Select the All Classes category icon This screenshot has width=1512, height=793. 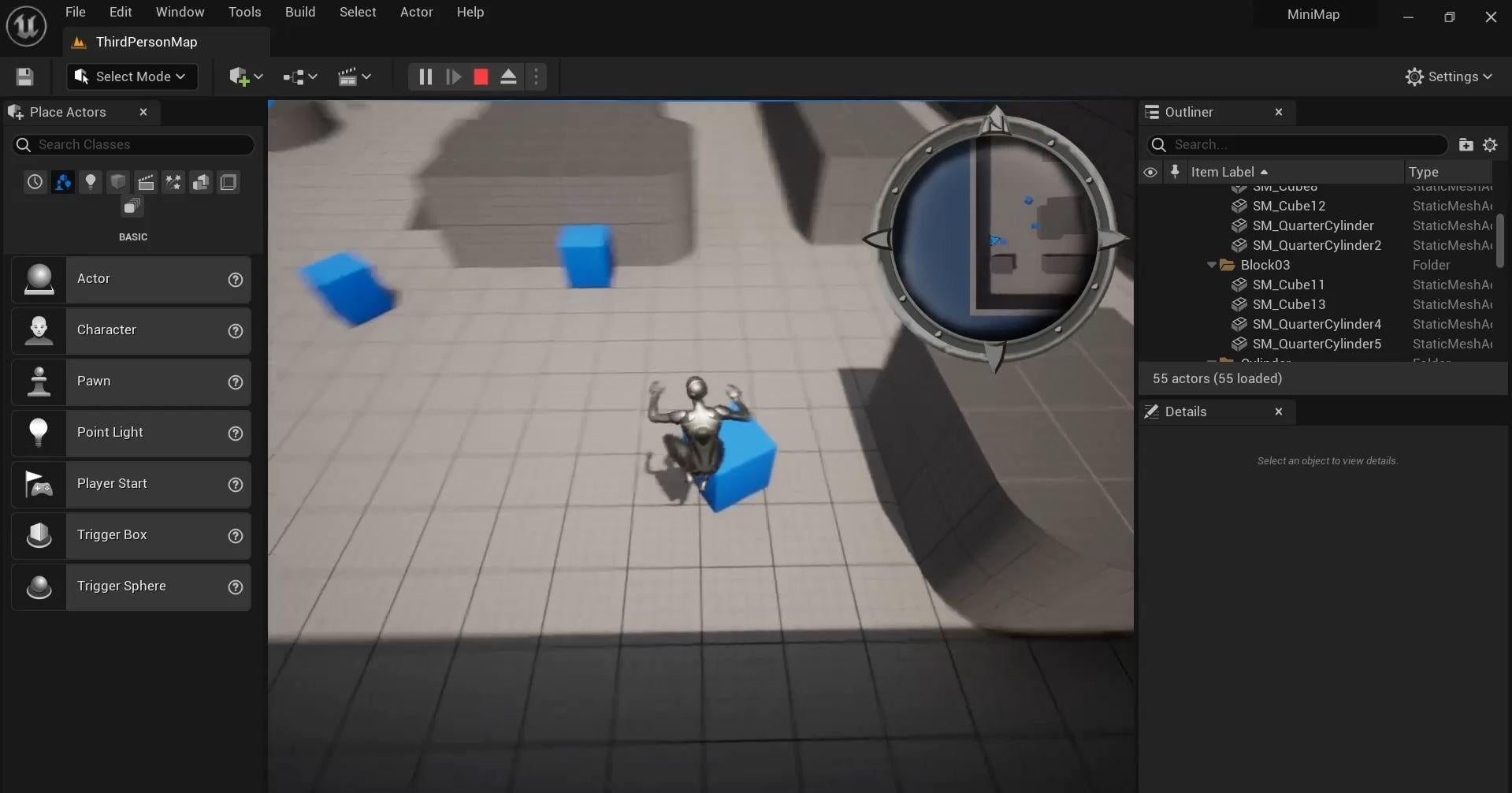[132, 207]
